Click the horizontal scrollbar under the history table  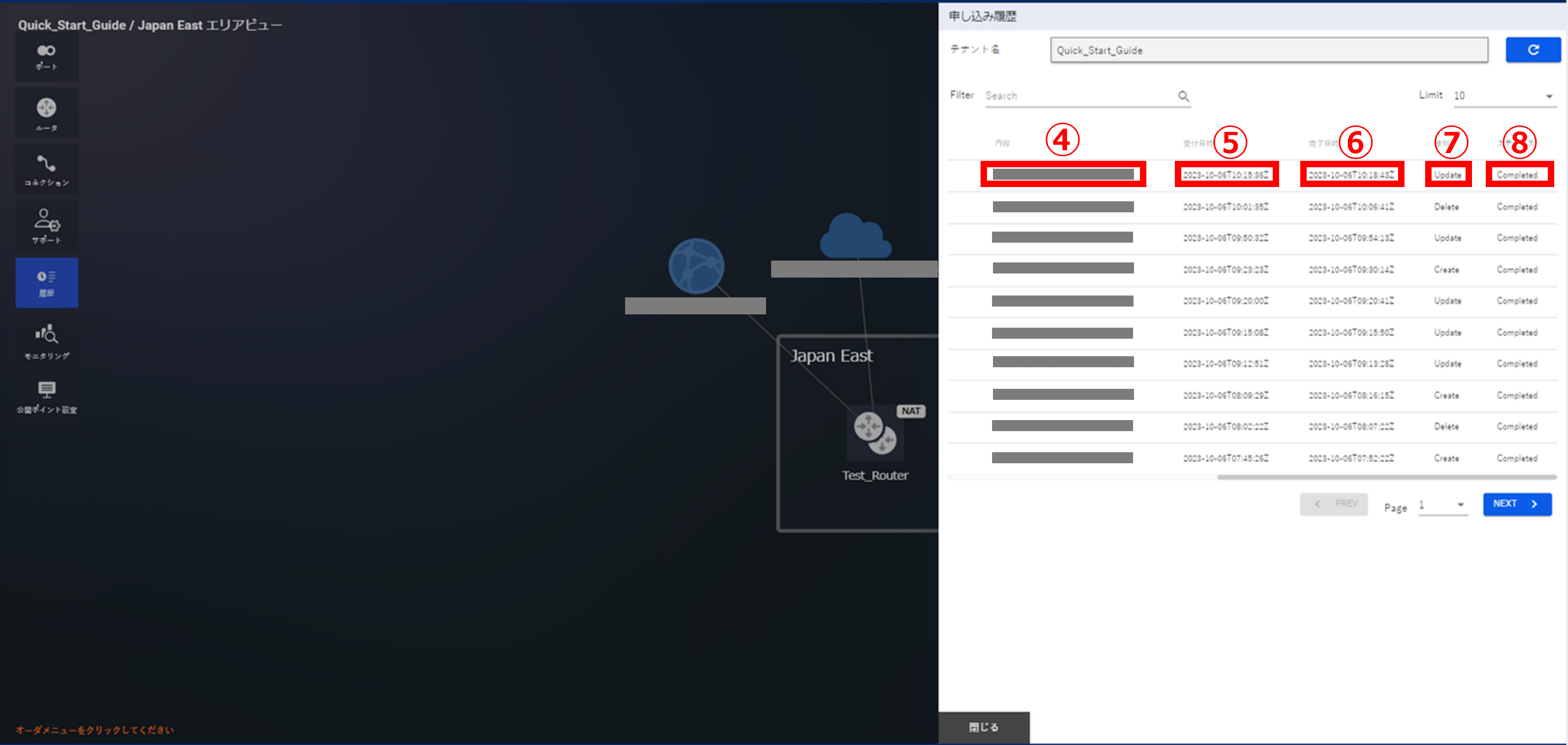point(1387,478)
